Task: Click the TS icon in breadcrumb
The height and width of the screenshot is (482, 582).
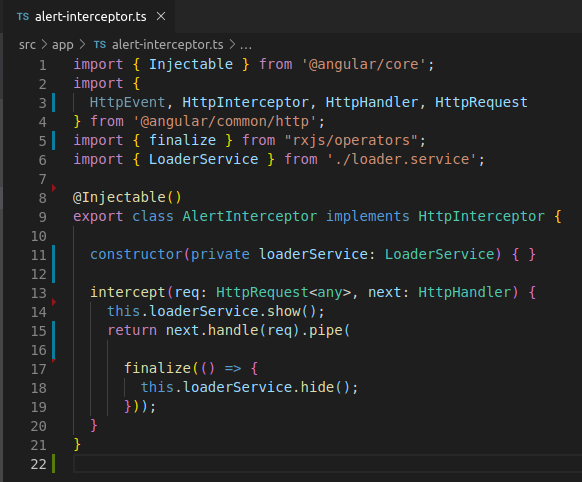Action: [99, 45]
